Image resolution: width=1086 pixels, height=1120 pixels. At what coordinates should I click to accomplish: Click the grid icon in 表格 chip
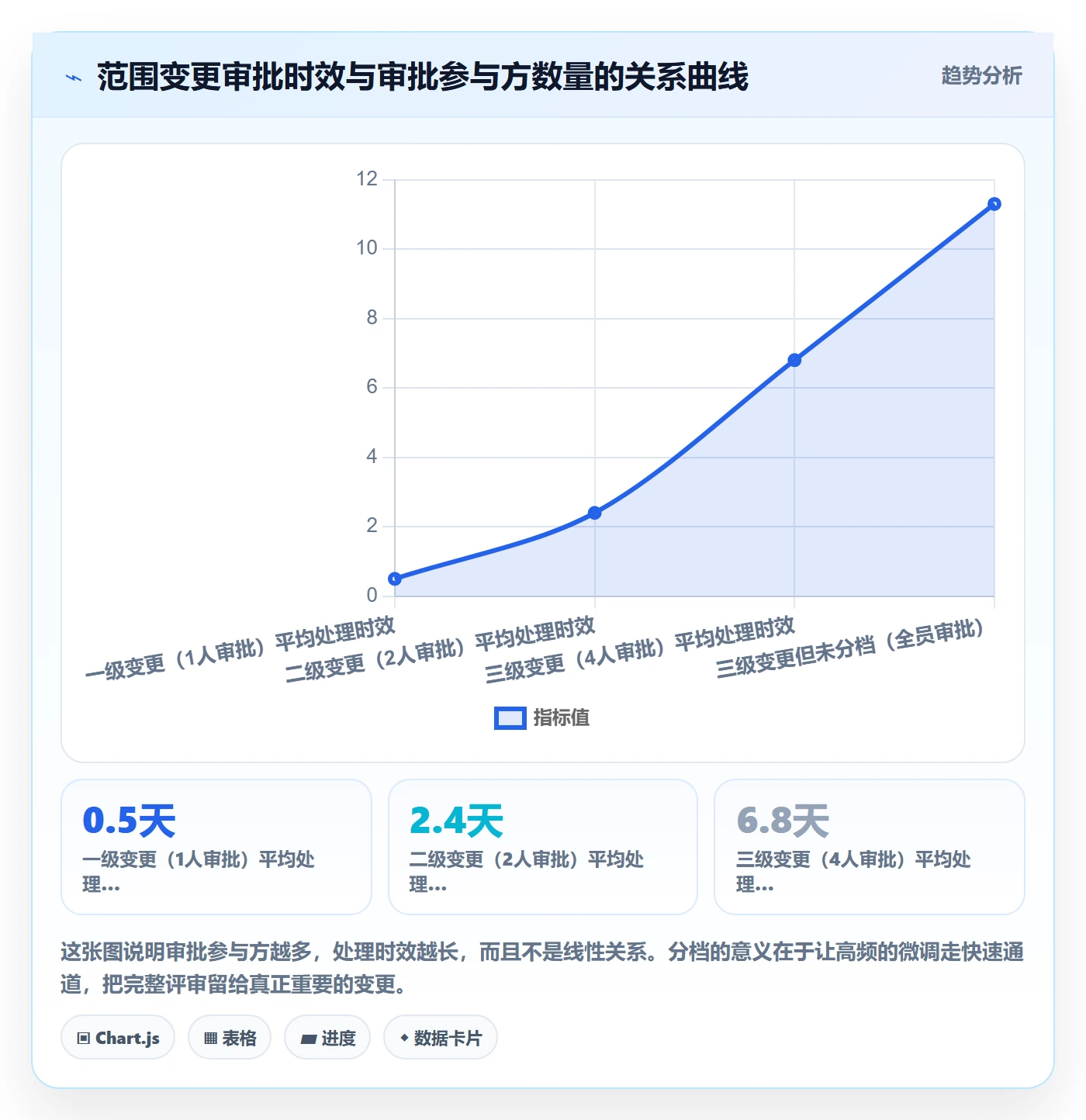pos(210,1039)
